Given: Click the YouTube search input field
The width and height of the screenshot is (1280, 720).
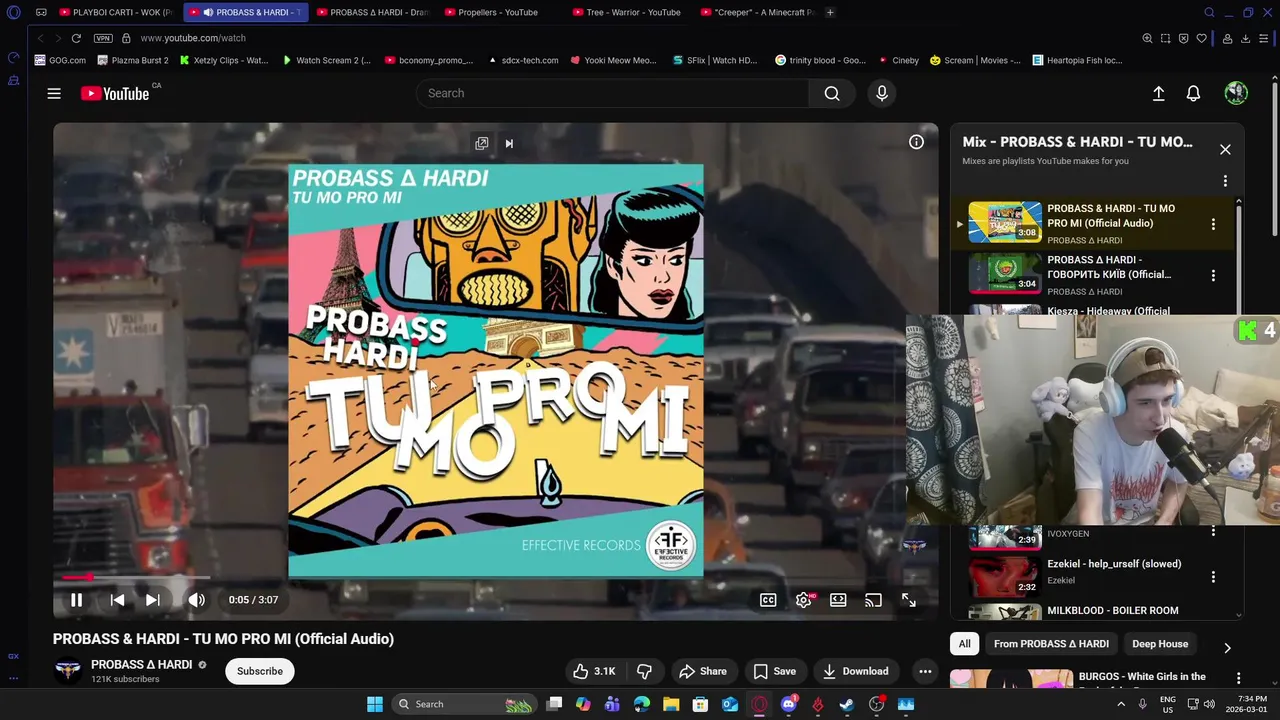Looking at the screenshot, I should point(612,93).
